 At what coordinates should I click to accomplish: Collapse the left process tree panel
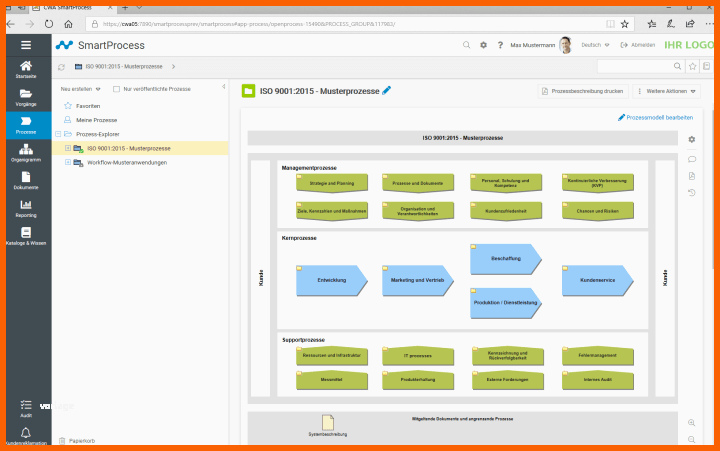(222, 88)
